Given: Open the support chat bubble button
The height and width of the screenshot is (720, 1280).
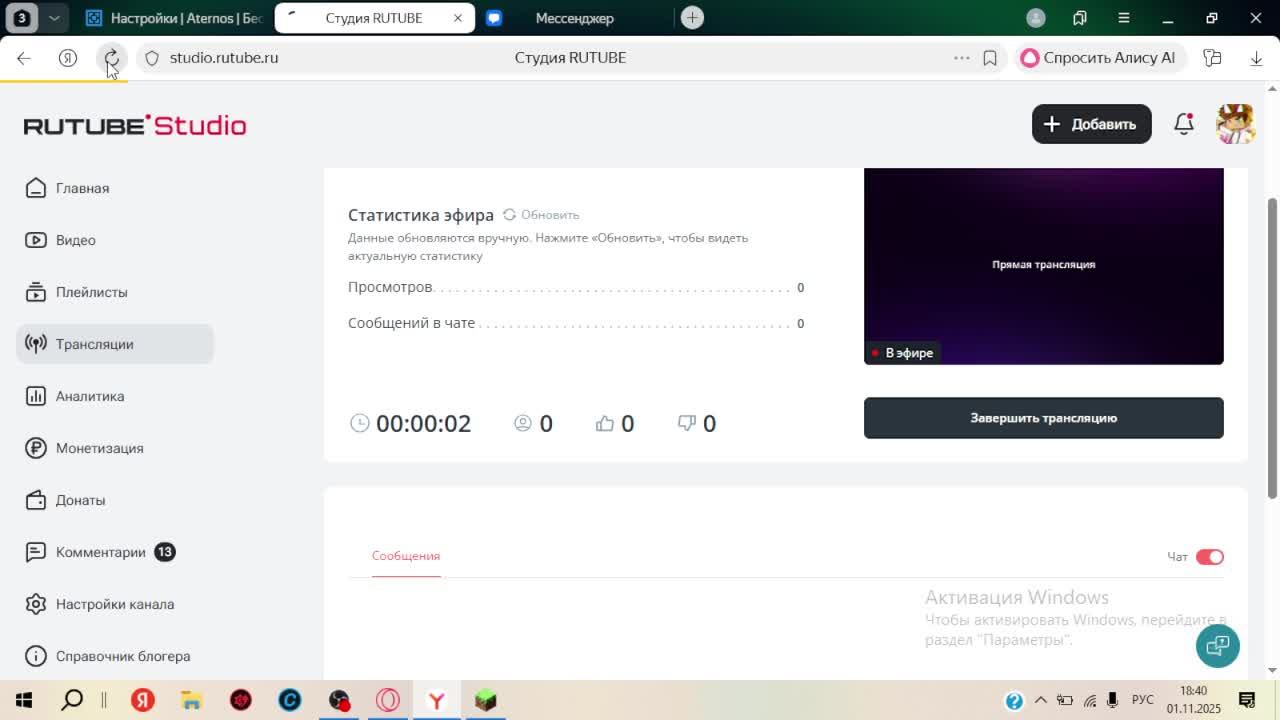Looking at the screenshot, I should [x=1218, y=645].
